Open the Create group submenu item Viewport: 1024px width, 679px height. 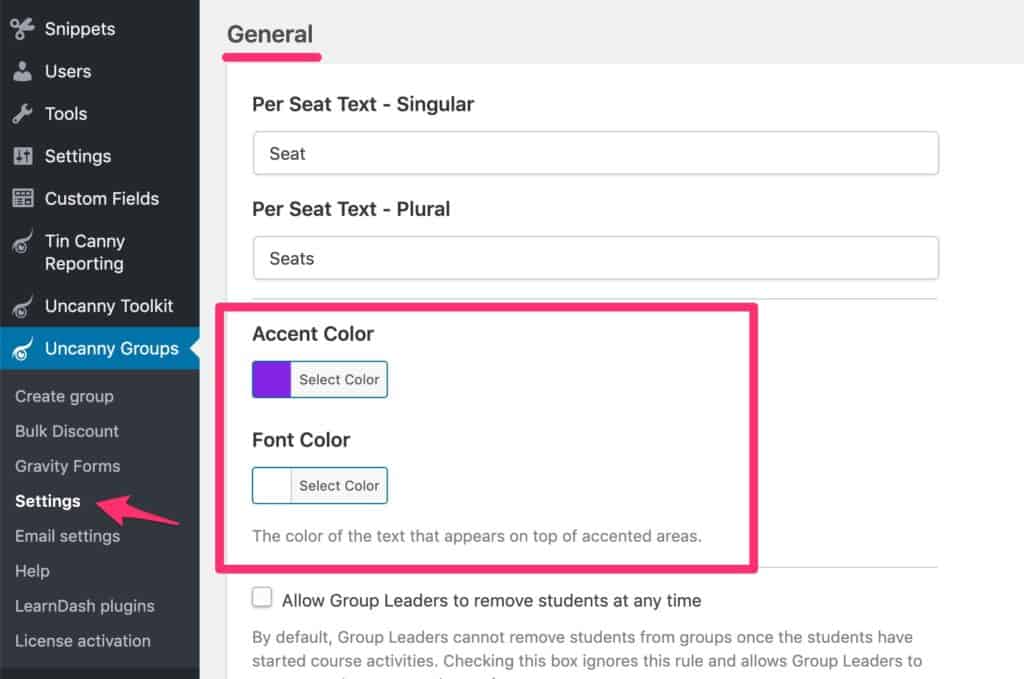(64, 396)
